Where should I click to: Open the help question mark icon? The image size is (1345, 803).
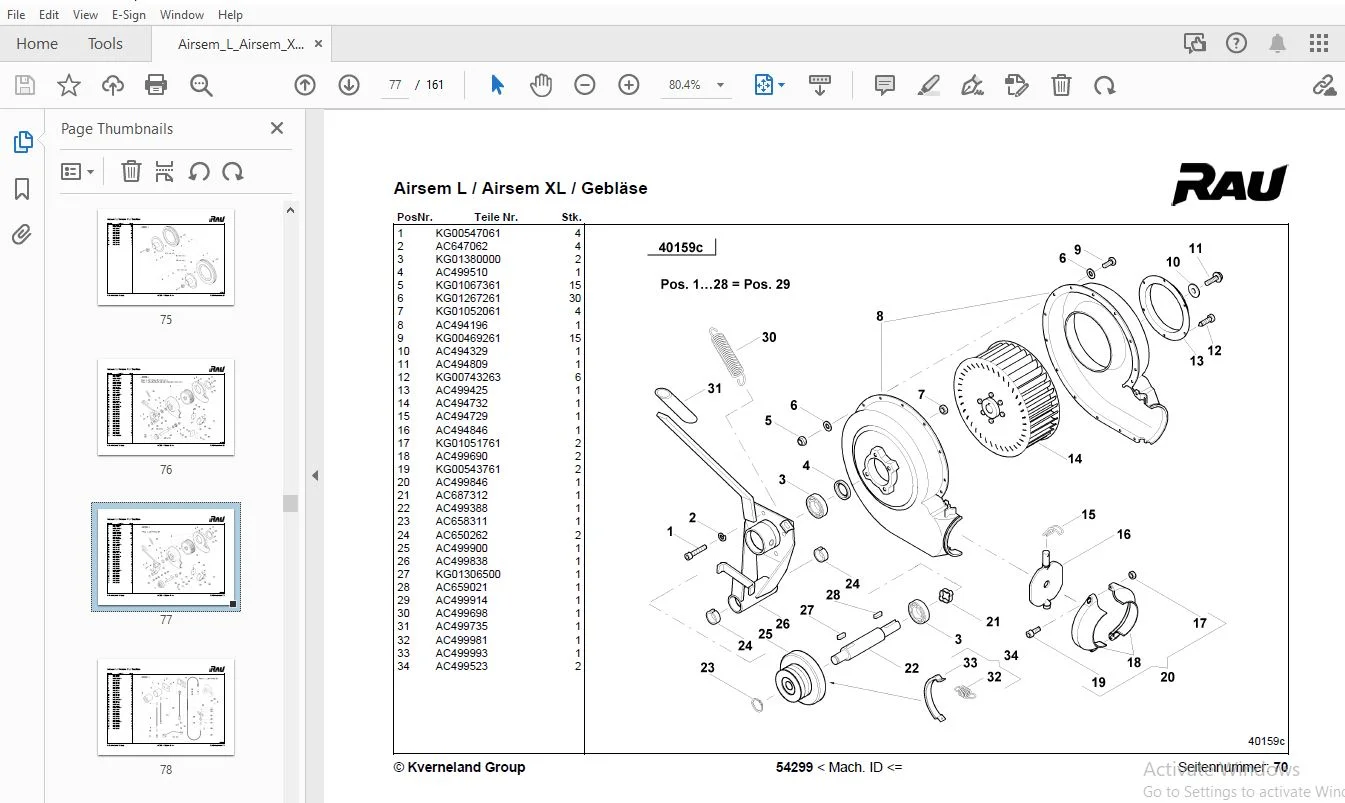click(x=1237, y=43)
